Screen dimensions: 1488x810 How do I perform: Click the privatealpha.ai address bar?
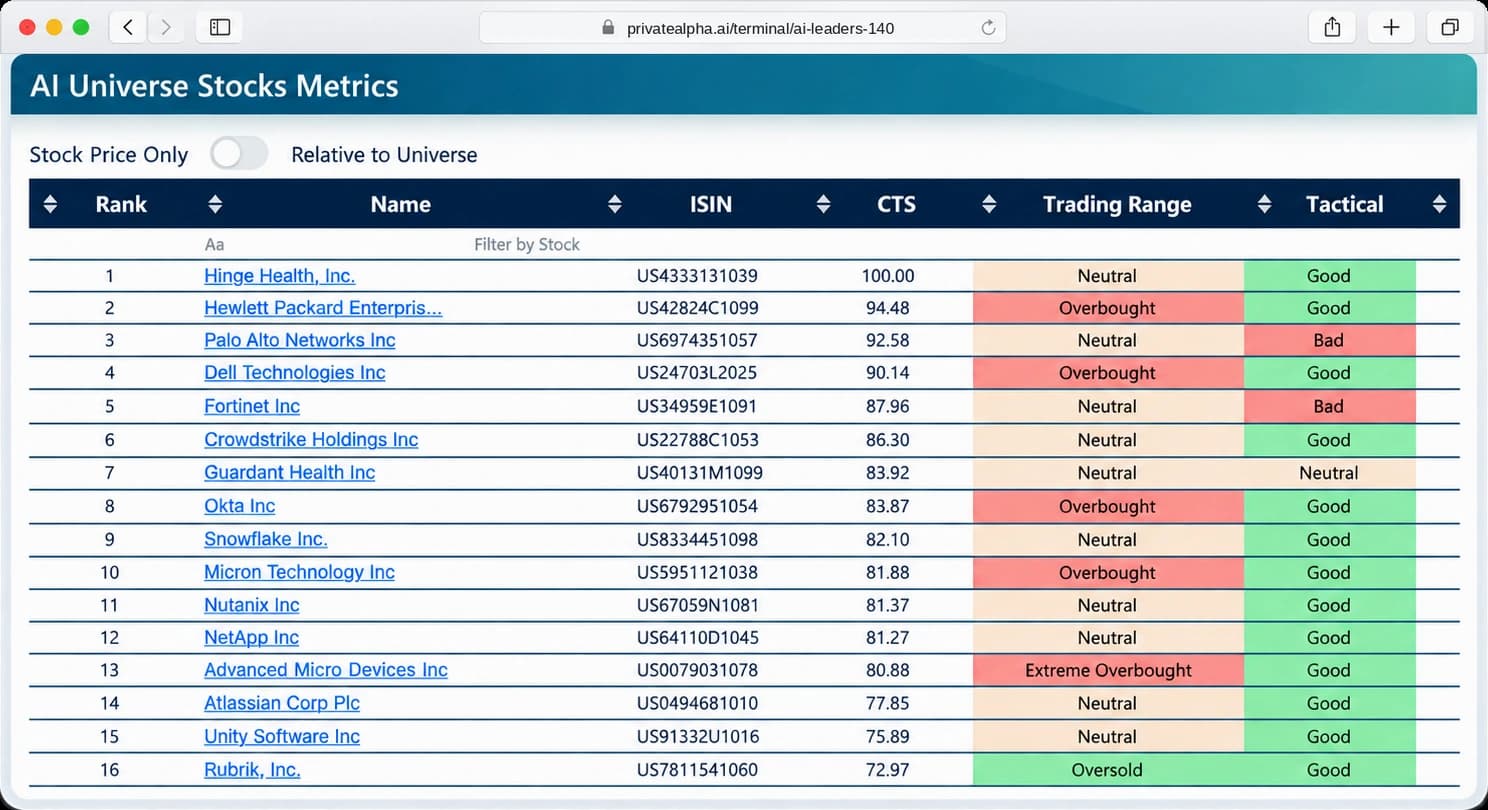coord(743,28)
